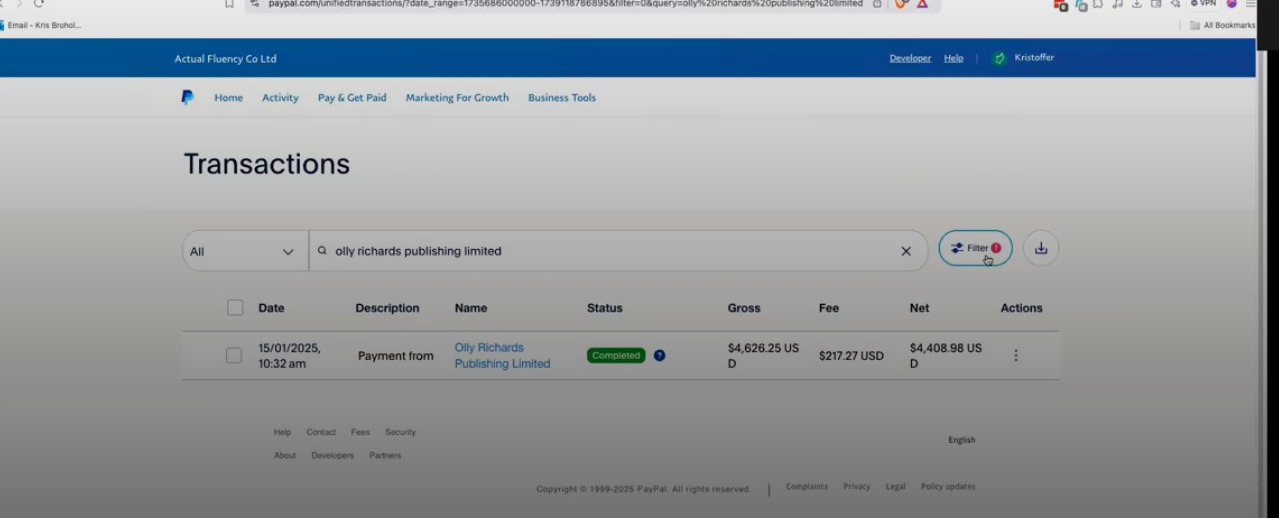
Task: Click the Privacy footer link
Action: 857,487
